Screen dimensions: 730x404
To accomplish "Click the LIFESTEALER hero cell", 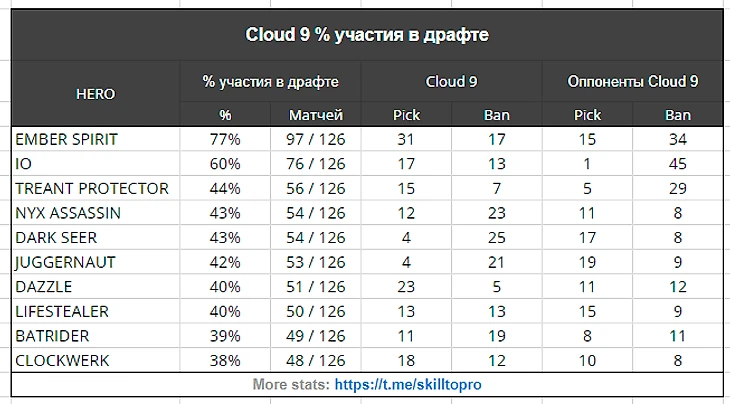I will 62,311.
